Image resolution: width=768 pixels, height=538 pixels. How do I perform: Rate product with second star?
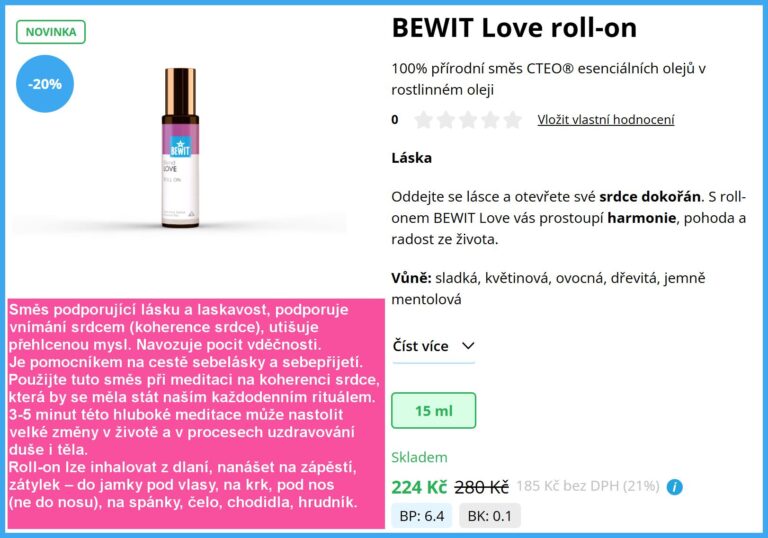[446, 120]
